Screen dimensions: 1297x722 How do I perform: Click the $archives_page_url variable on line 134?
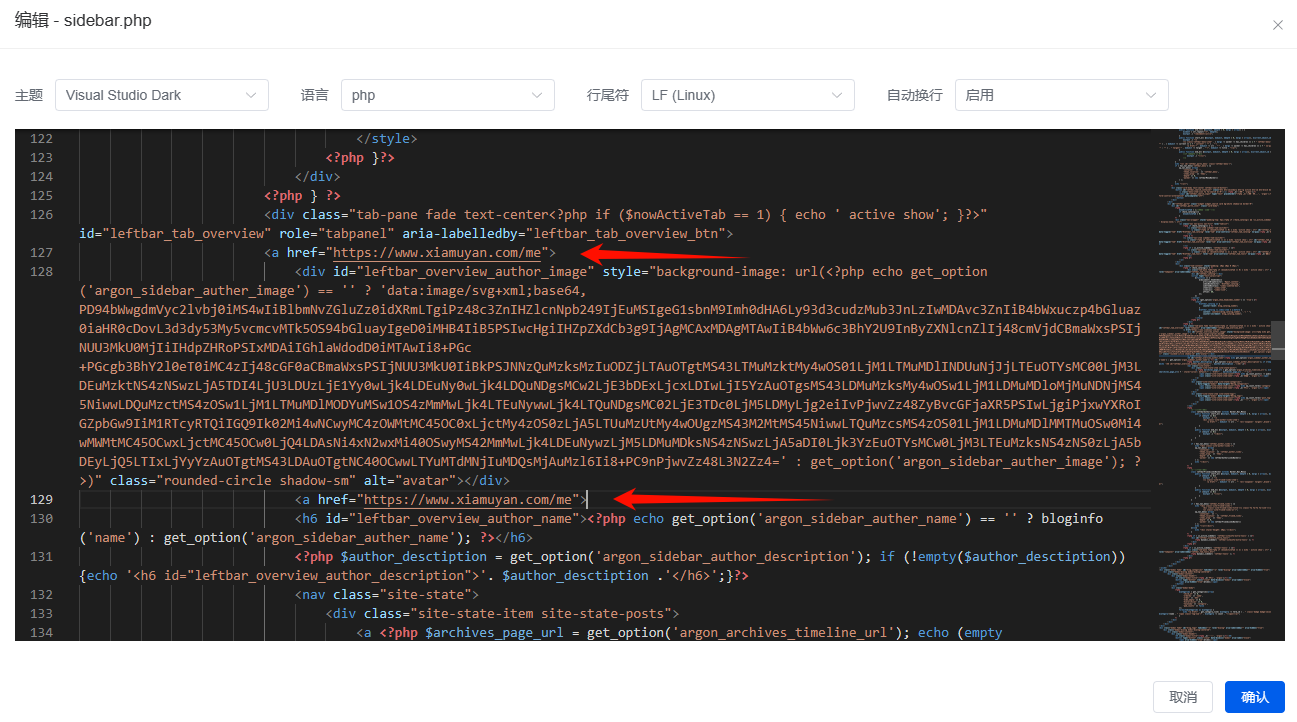(x=495, y=633)
